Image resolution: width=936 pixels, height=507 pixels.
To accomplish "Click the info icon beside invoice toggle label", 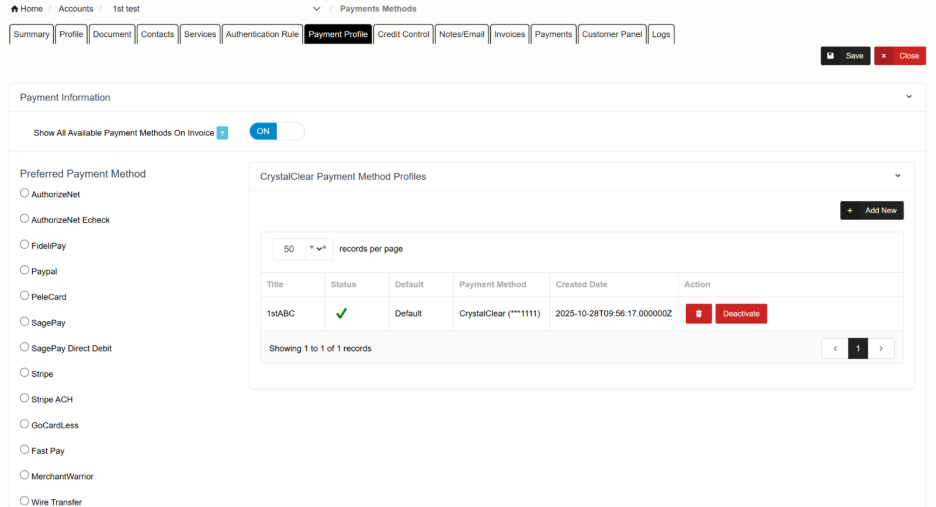I will (222, 133).
